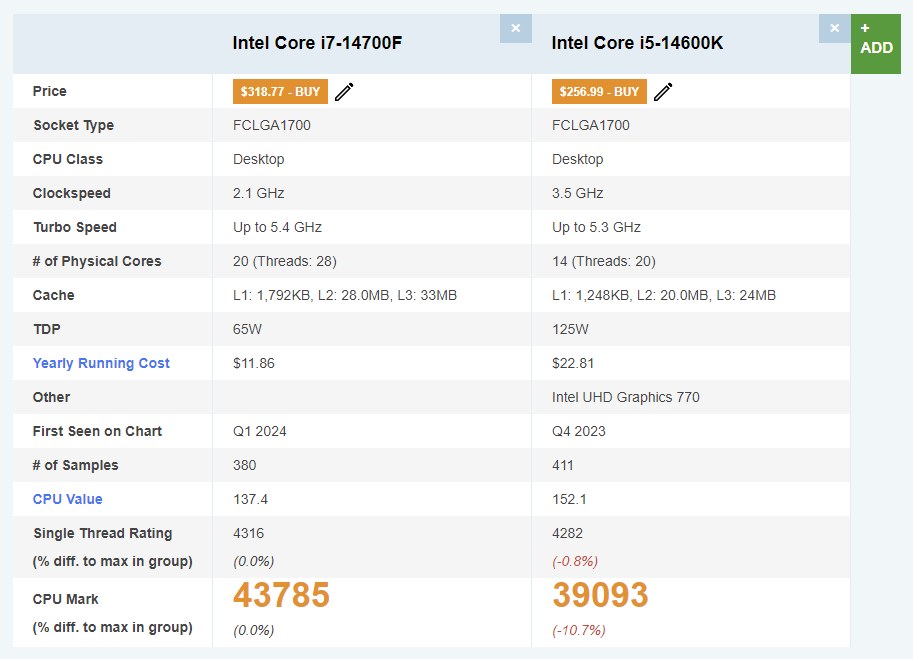The width and height of the screenshot is (913, 659).
Task: Click the Price row label
Action: (x=49, y=91)
